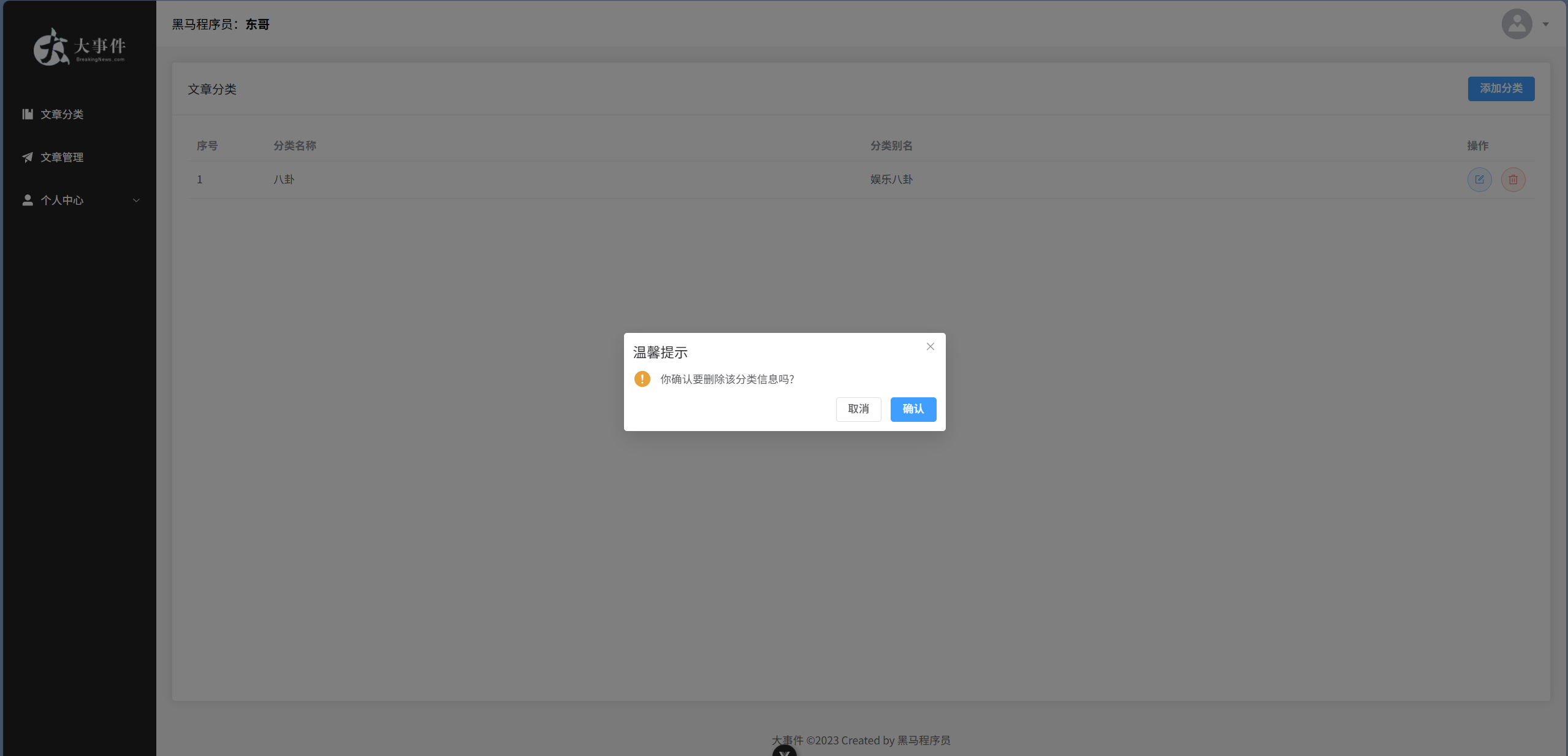Click the orange warning icon in dialog

click(641, 379)
